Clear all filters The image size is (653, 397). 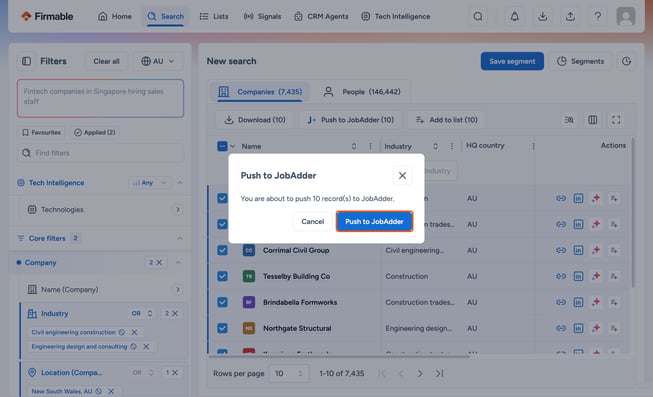106,61
